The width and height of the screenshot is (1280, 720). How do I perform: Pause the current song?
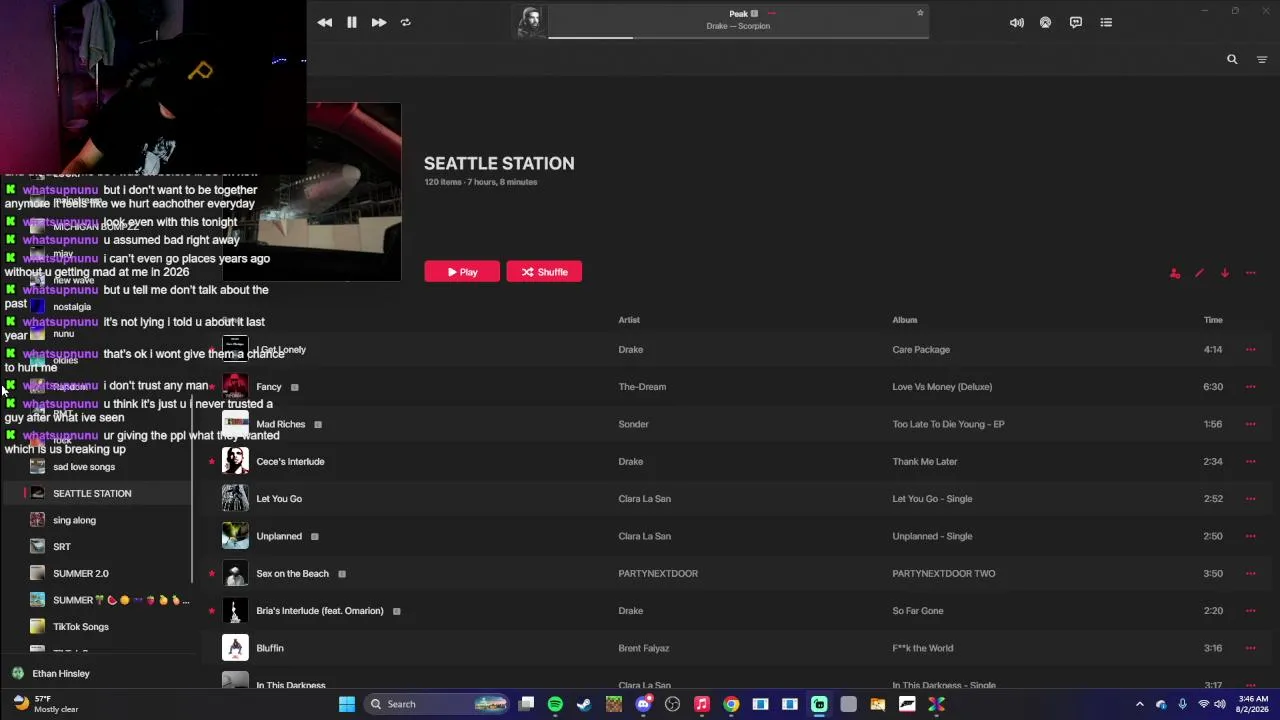352,22
